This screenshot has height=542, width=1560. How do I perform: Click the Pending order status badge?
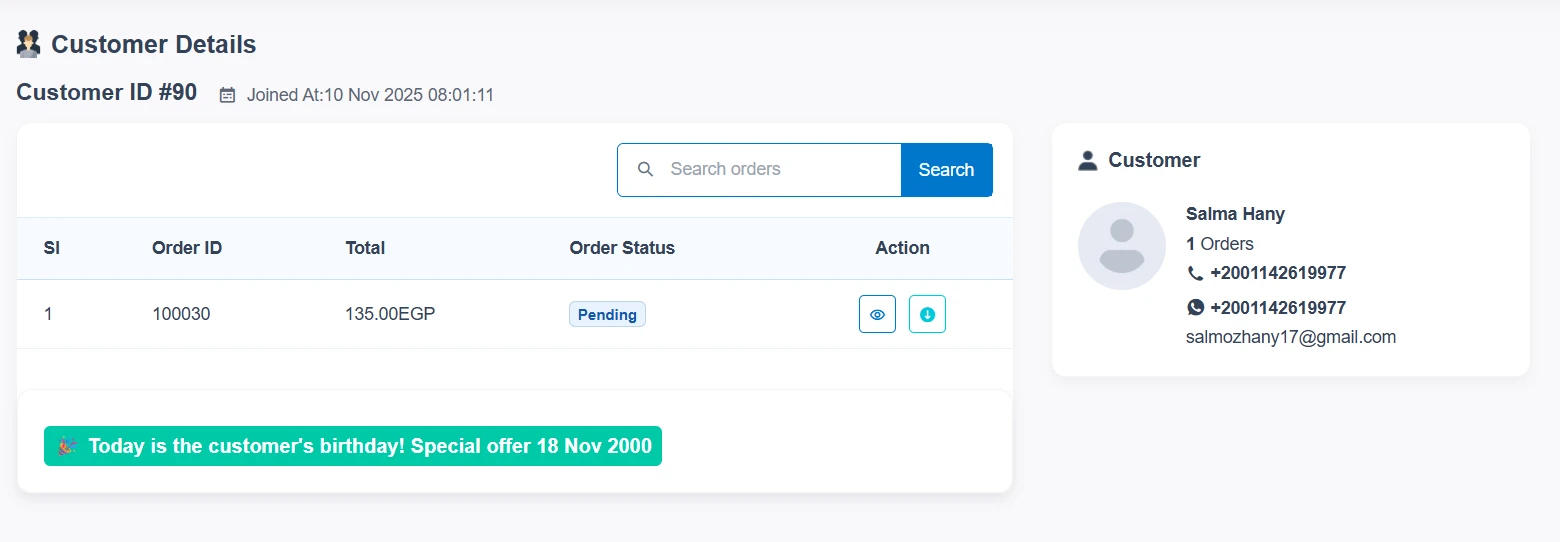coord(607,314)
